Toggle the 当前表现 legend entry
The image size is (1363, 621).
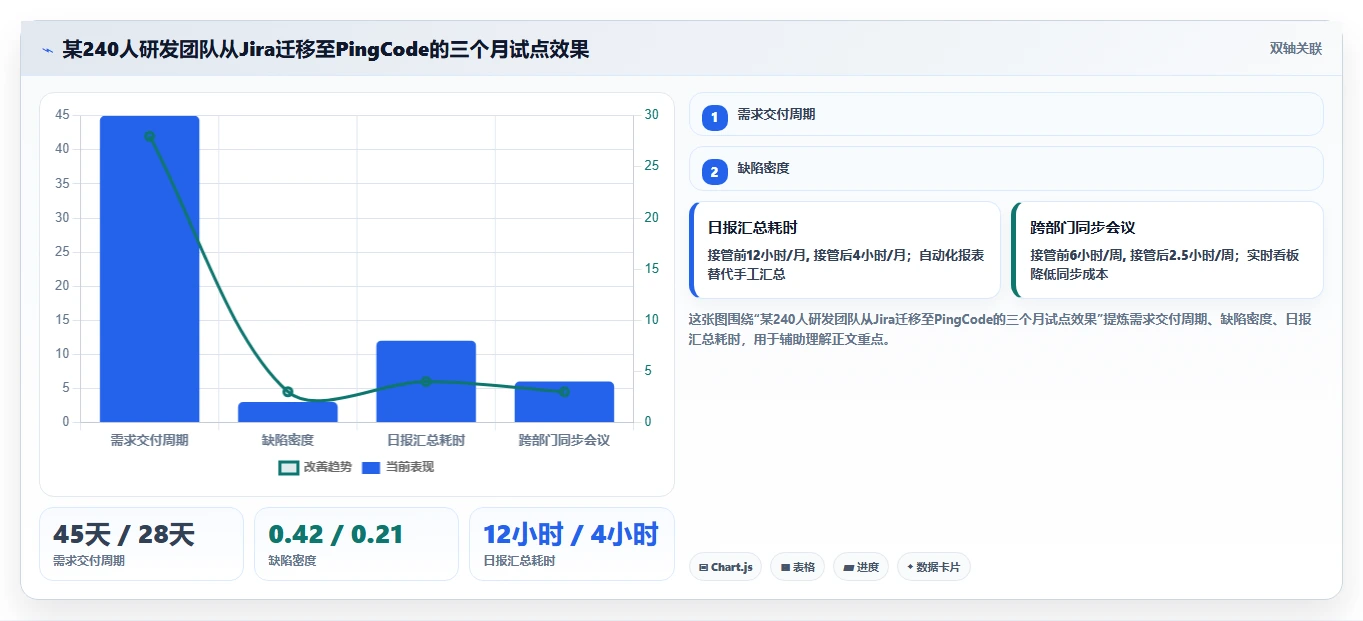point(397,467)
